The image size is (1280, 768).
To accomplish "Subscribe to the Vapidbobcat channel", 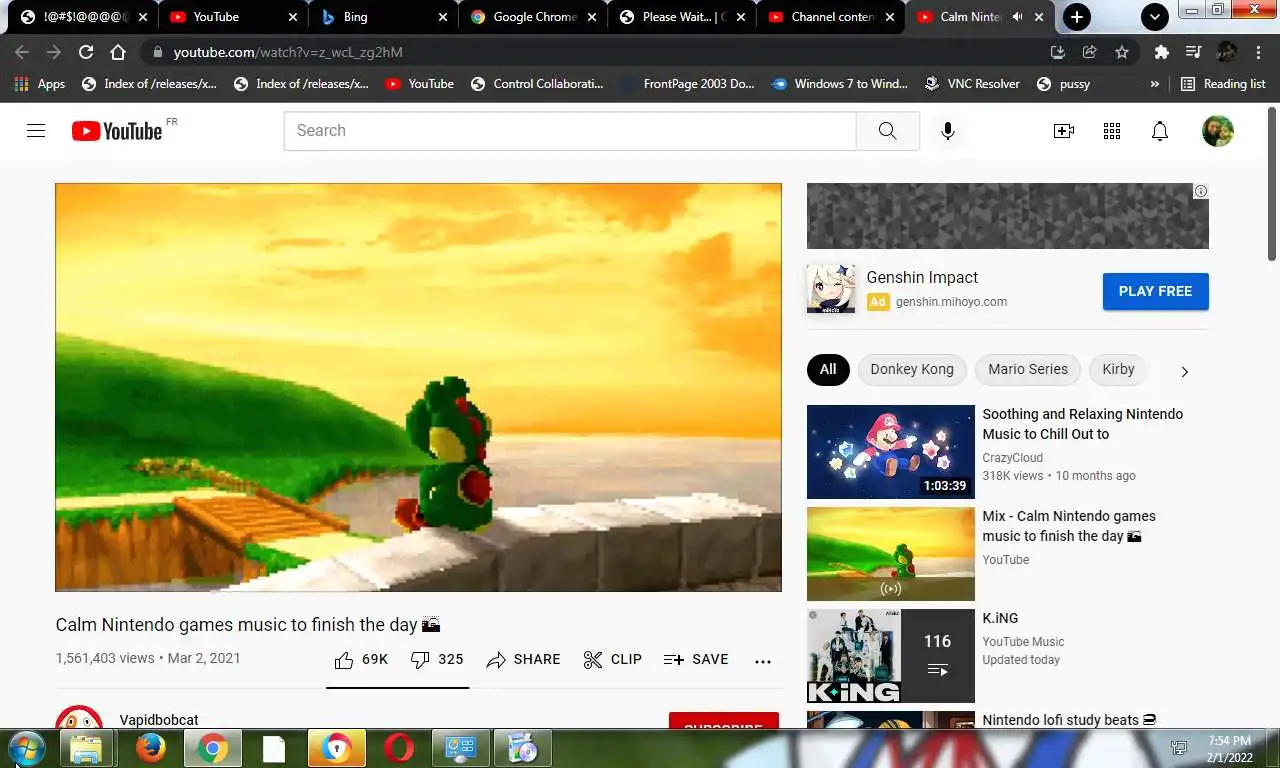I will (x=723, y=722).
